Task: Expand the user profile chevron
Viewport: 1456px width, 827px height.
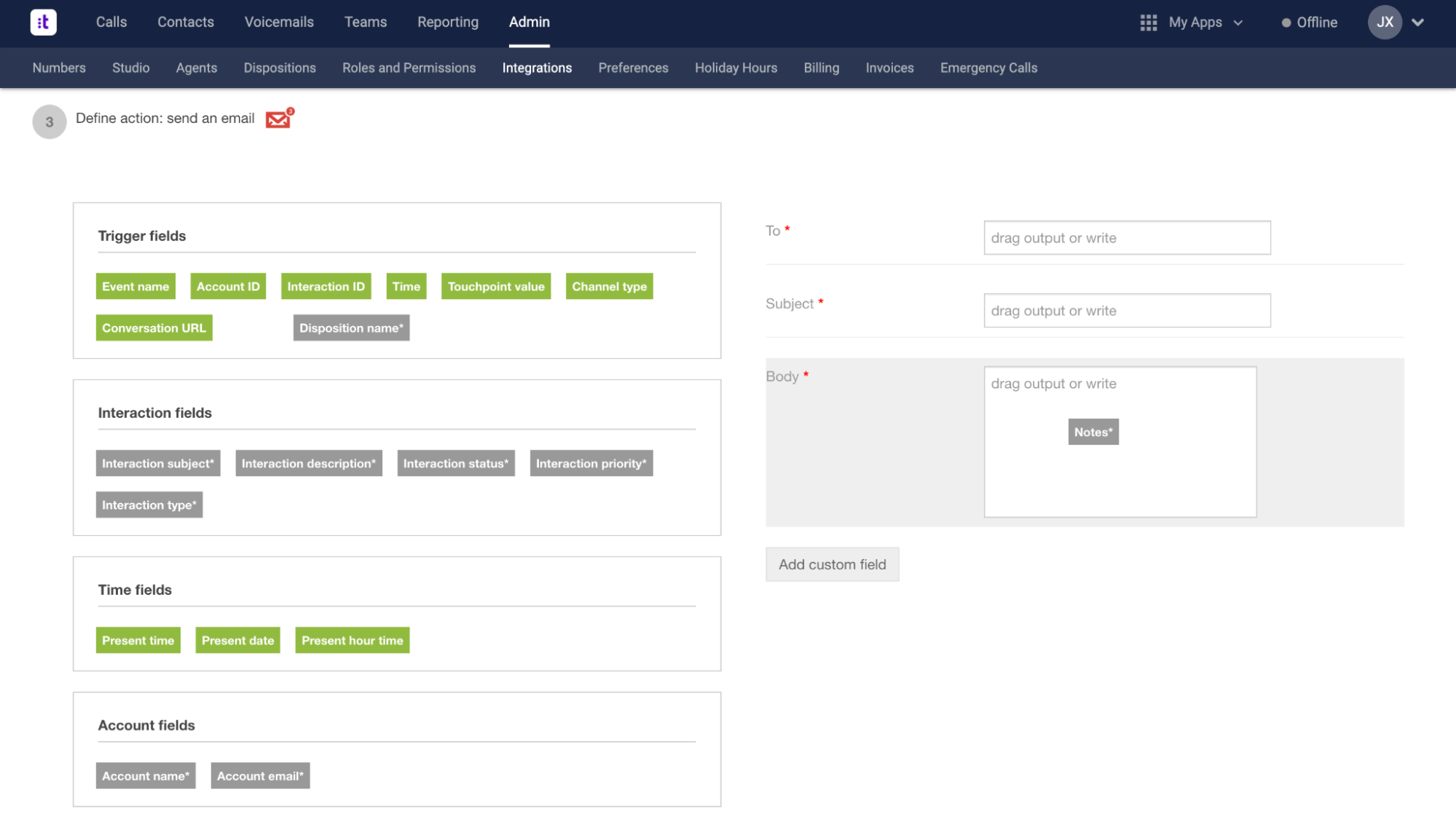Action: [x=1417, y=23]
